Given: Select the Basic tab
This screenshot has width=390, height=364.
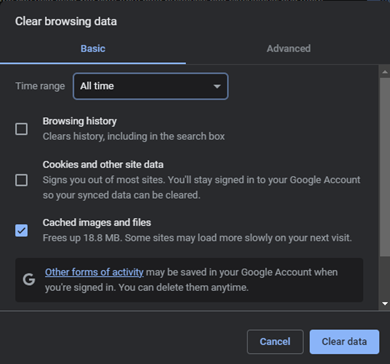Looking at the screenshot, I should pos(93,49).
